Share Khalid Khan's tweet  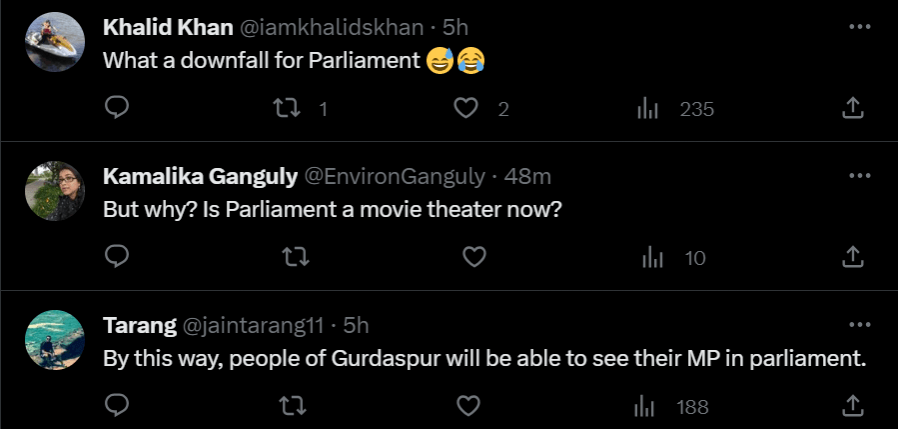[853, 108]
